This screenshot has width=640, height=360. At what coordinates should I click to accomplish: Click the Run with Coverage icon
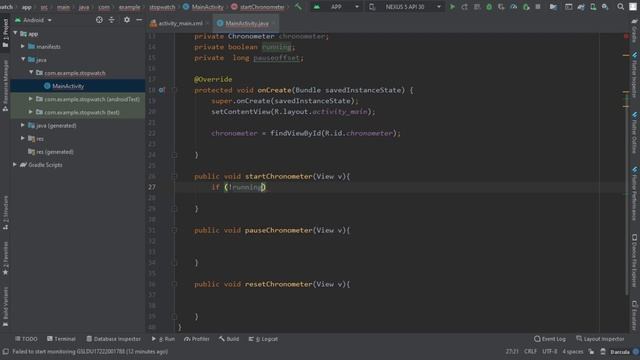click(501, 7)
